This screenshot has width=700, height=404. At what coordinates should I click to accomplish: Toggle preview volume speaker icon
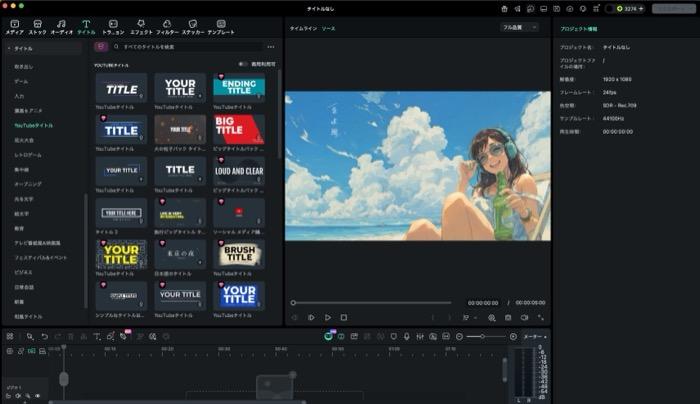[x=524, y=317]
